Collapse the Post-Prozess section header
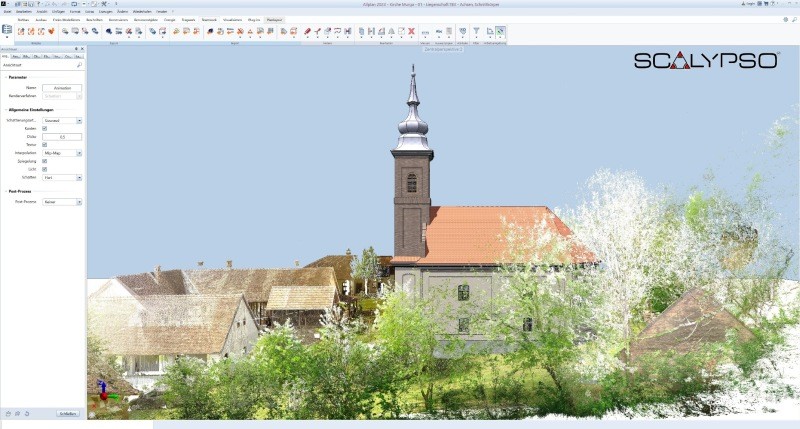Screen dimensions: 800x429 pos(19,191)
